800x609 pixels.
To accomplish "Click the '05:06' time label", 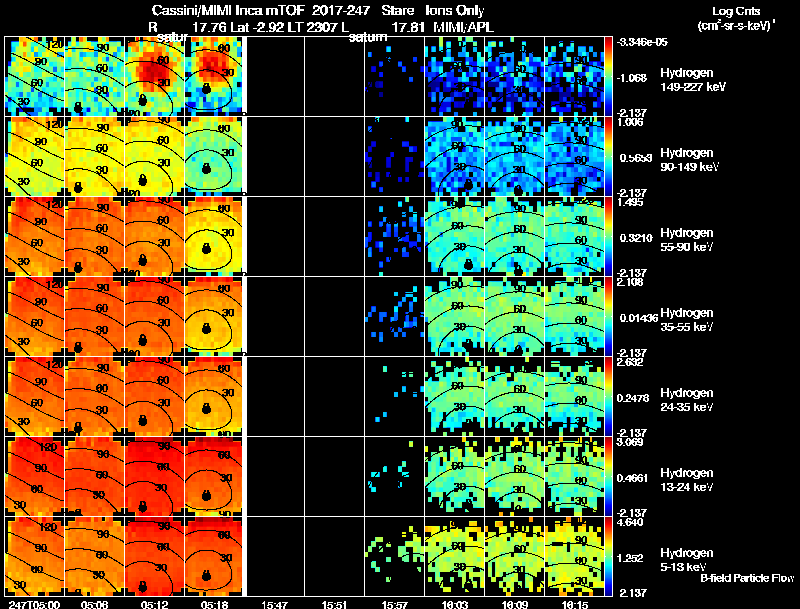I will pos(94,604).
